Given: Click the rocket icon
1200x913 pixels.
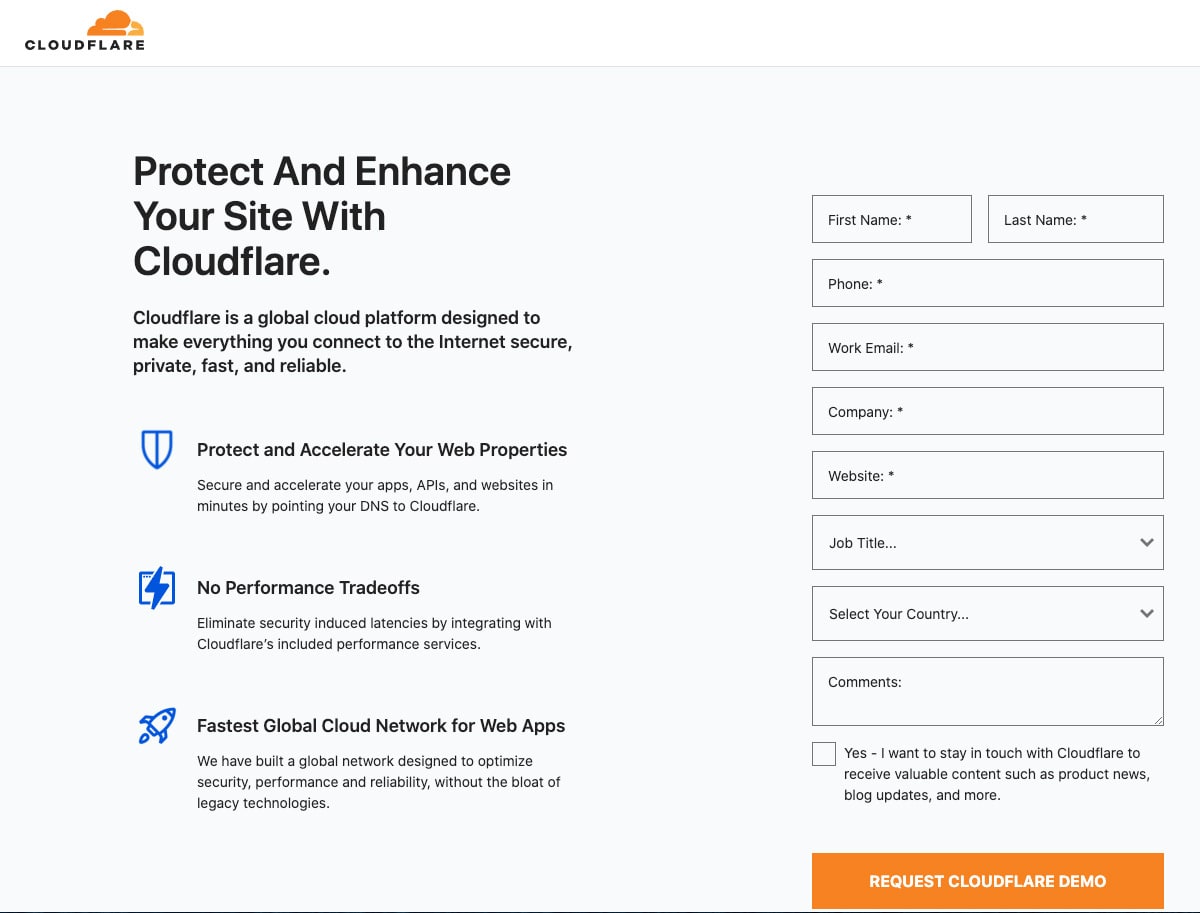Looking at the screenshot, I should (157, 726).
